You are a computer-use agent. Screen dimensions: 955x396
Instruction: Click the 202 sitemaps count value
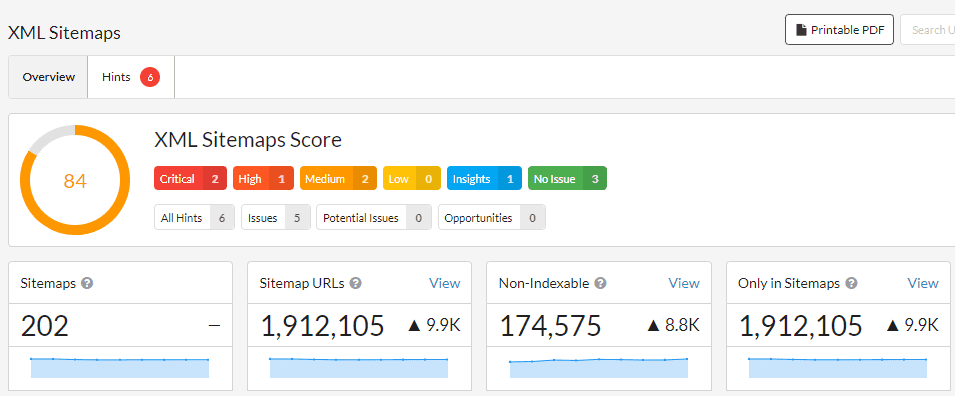44,326
